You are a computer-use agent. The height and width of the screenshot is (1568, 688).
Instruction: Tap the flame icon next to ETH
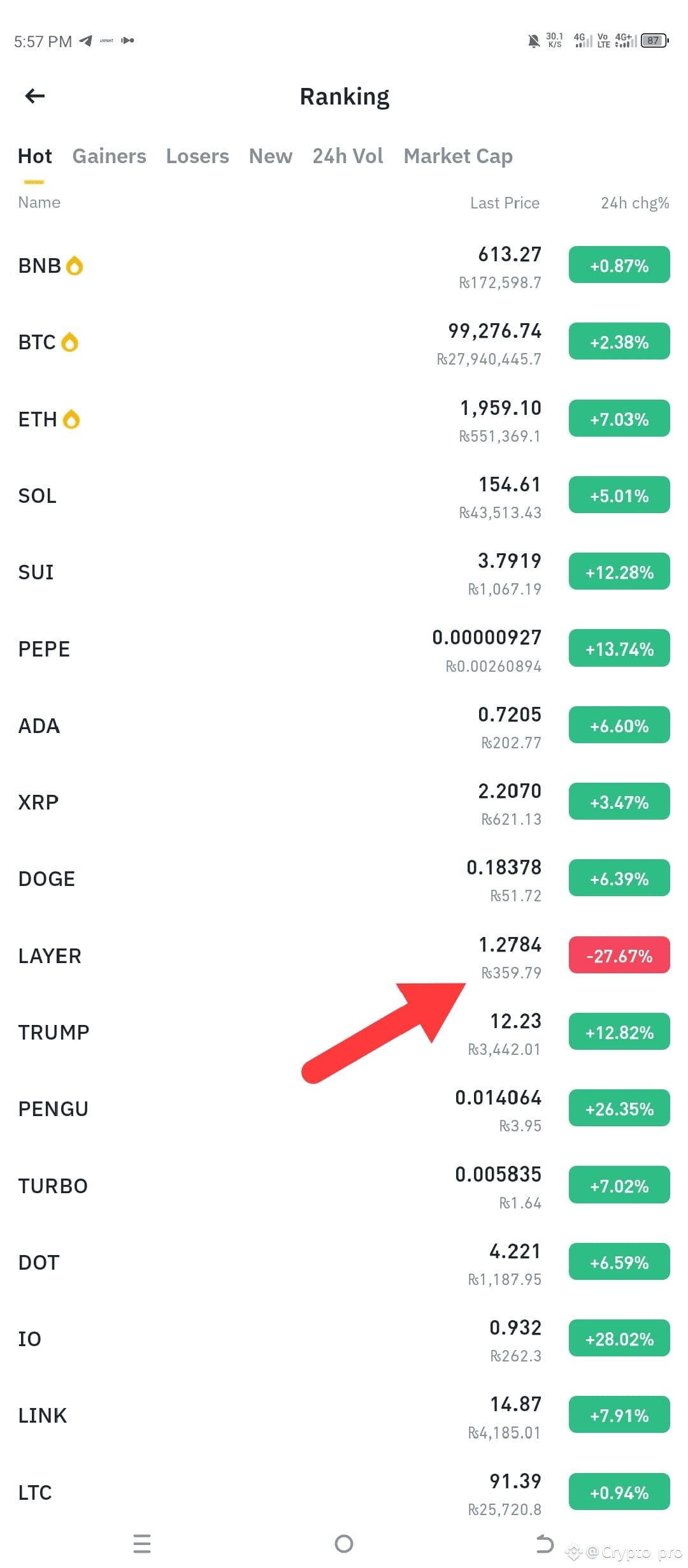click(72, 419)
